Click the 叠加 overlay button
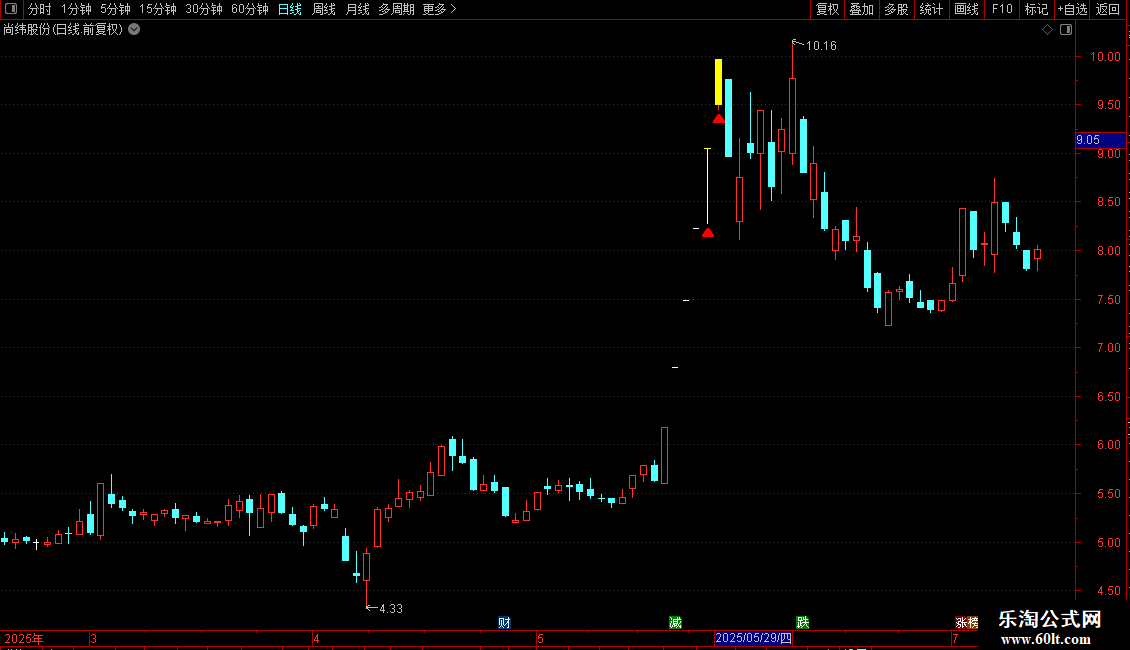This screenshot has height=650, width=1130. (862, 9)
